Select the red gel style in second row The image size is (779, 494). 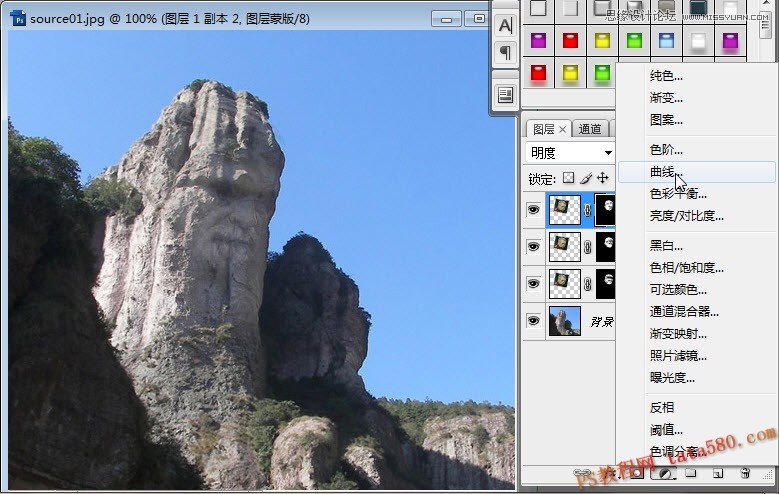[570, 40]
